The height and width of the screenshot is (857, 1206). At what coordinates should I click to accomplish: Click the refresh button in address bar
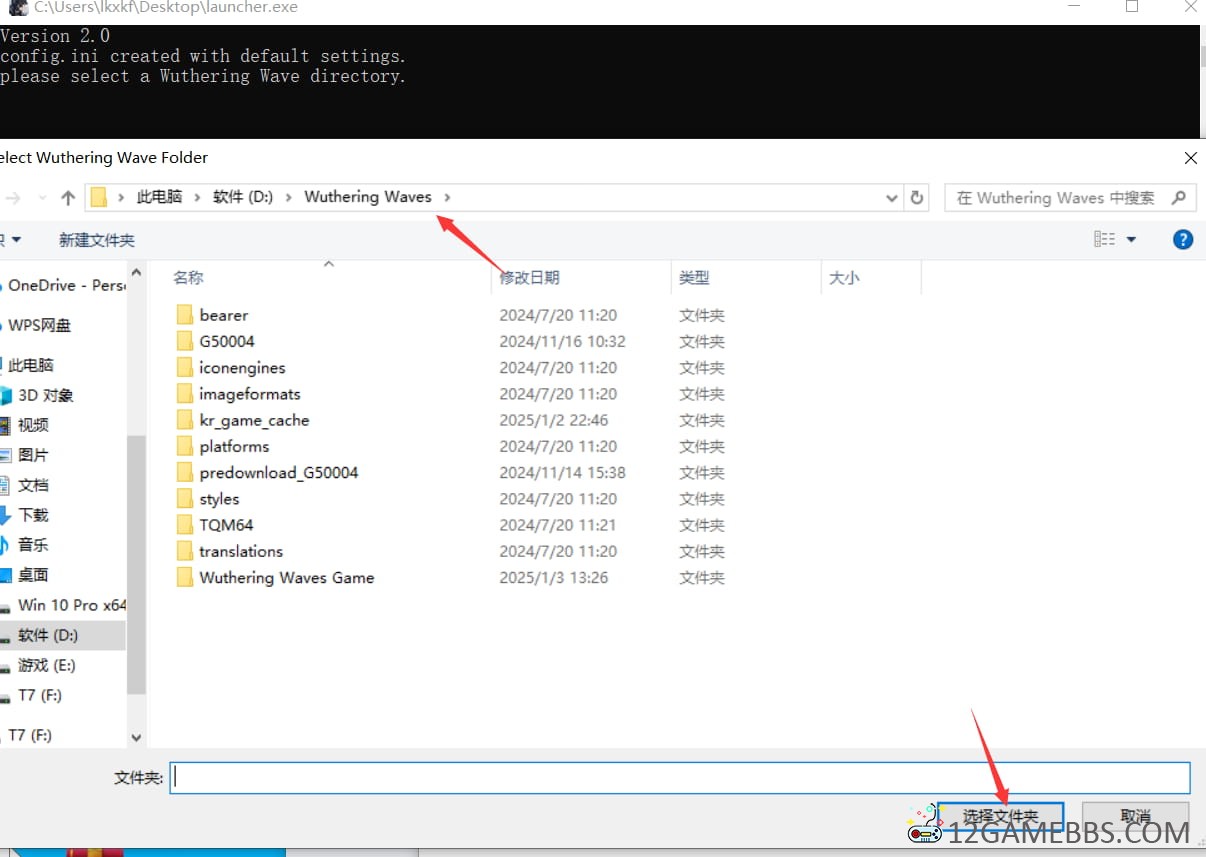pyautogui.click(x=916, y=198)
